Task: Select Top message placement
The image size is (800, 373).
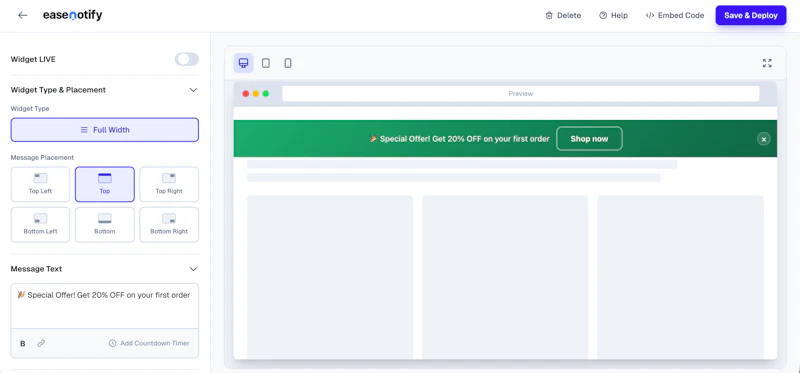Action: 105,184
